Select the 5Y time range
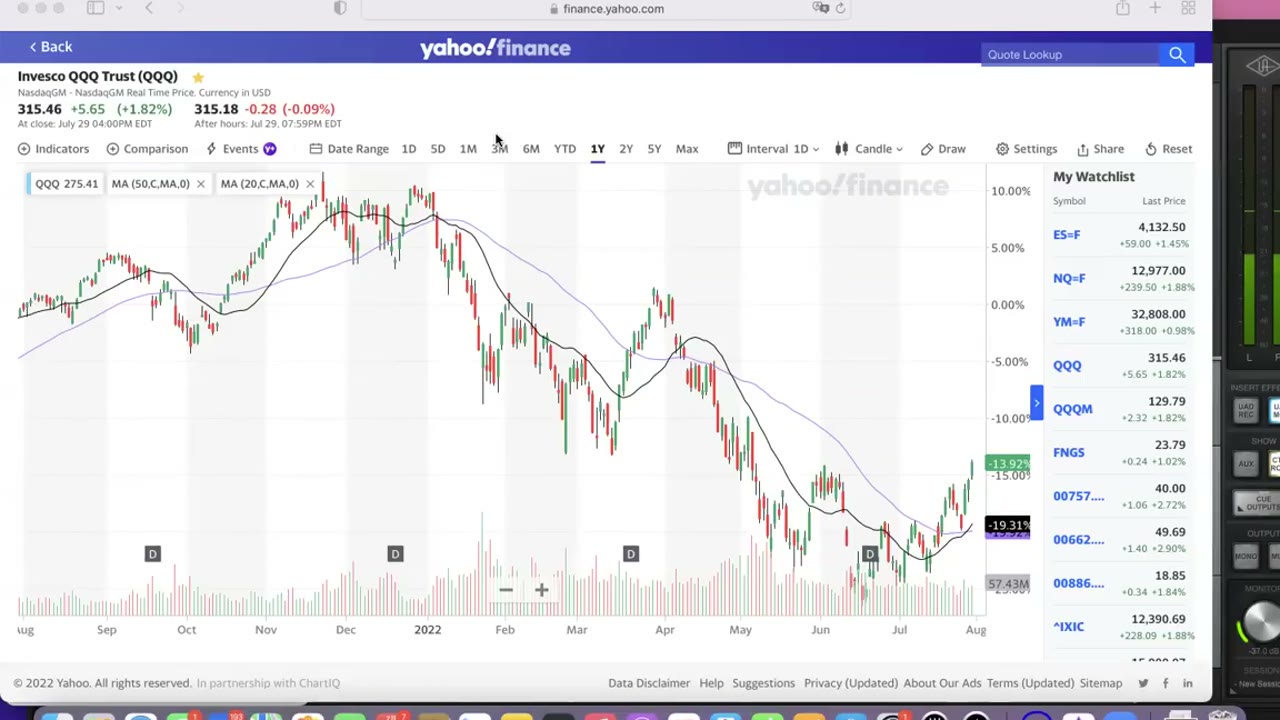The height and width of the screenshot is (720, 1280). (x=654, y=149)
